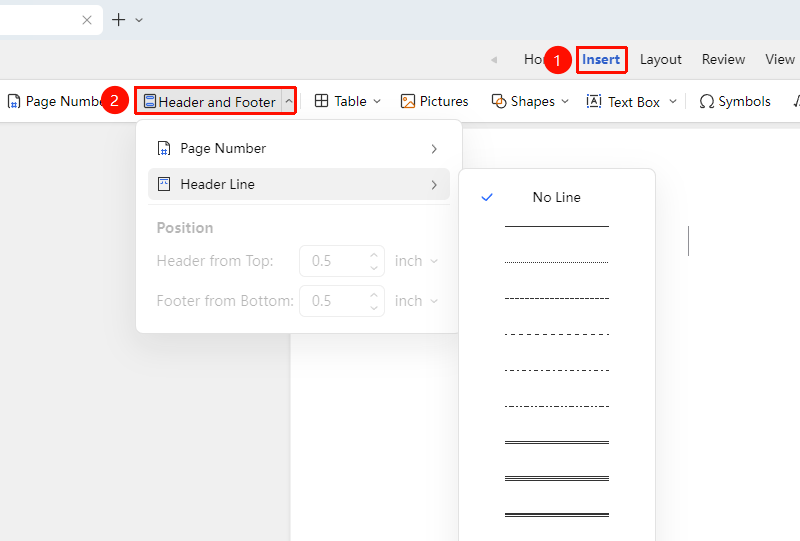This screenshot has width=800, height=541.
Task: Expand the Table dropdown chevron
Action: (x=377, y=102)
